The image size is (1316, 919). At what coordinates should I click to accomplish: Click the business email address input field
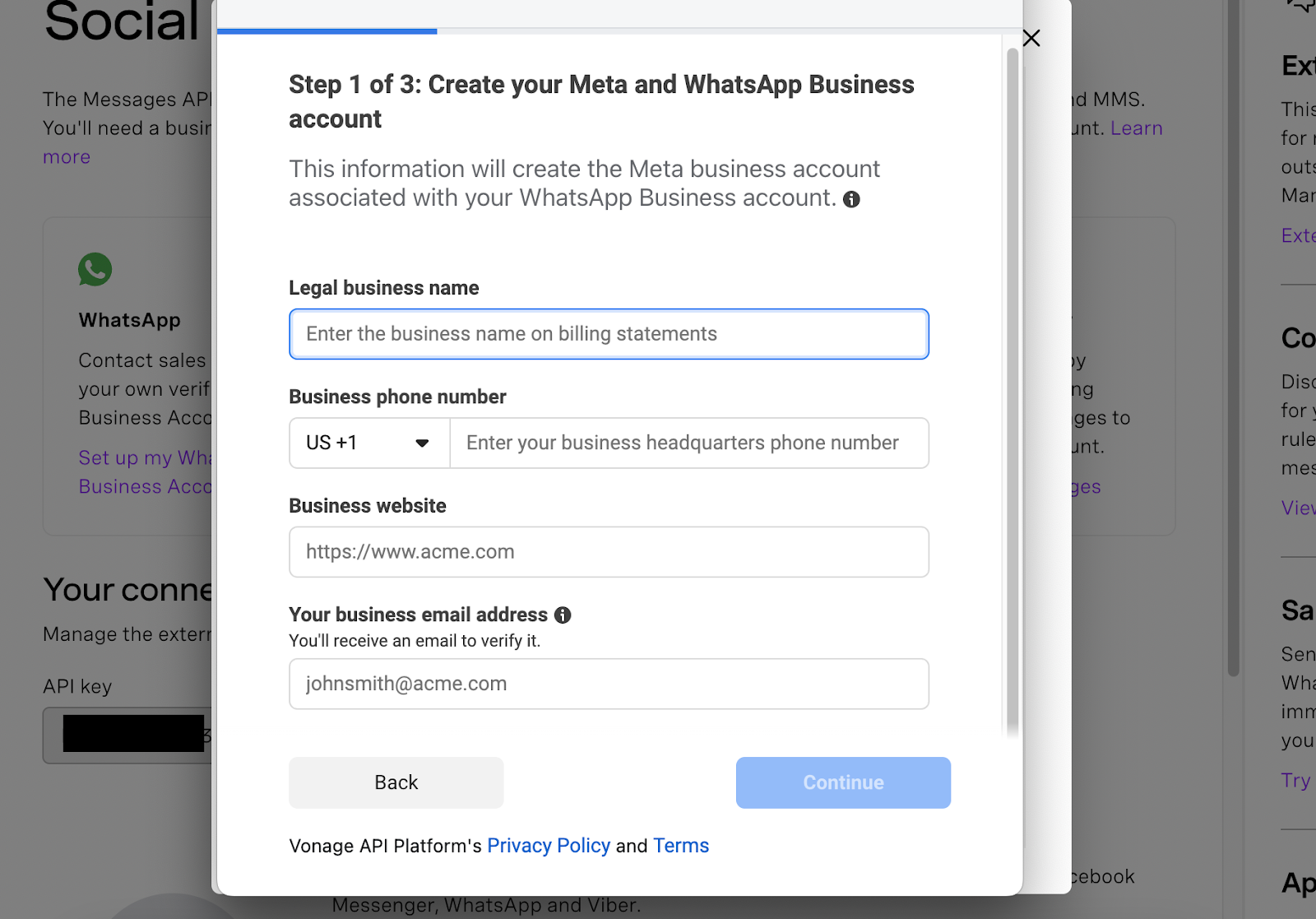(609, 684)
